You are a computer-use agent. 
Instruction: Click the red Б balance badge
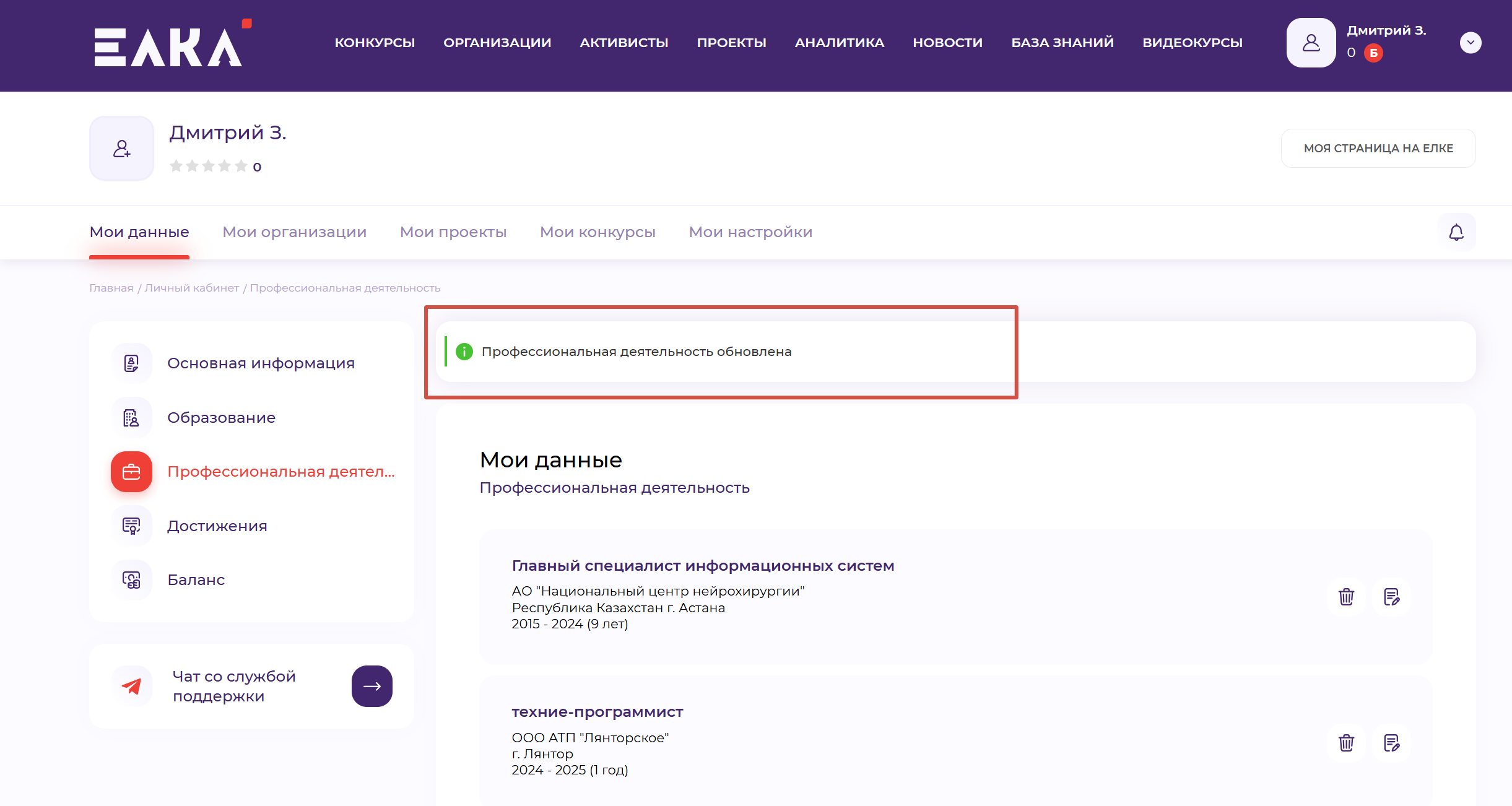pos(1373,53)
